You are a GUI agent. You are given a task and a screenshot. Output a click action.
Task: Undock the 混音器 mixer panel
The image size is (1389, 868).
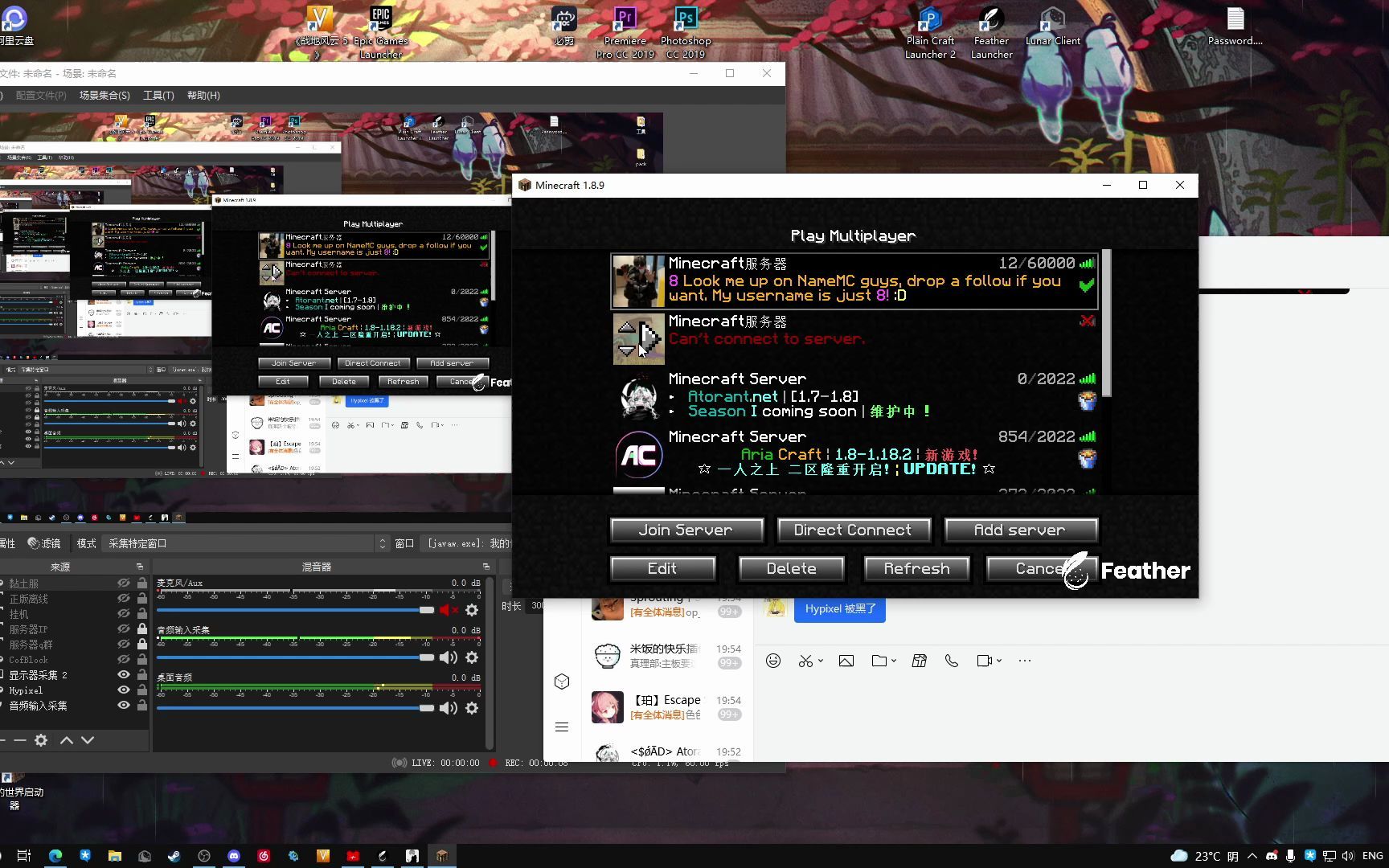486,567
